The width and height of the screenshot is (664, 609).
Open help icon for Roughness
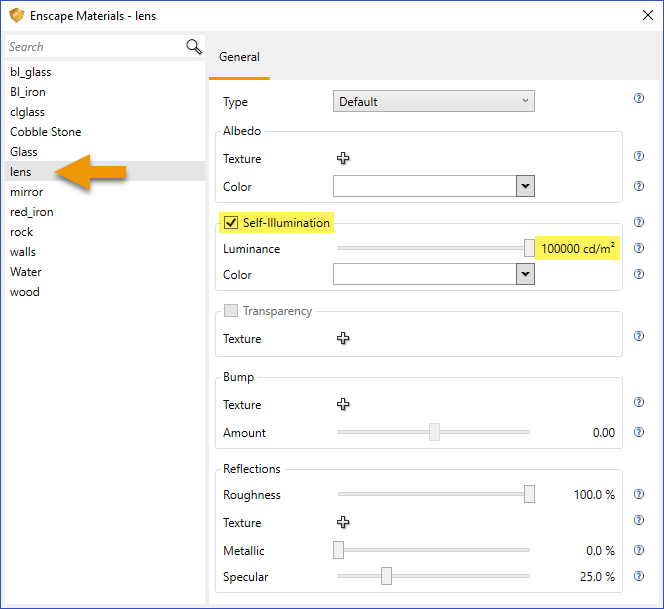[639, 494]
